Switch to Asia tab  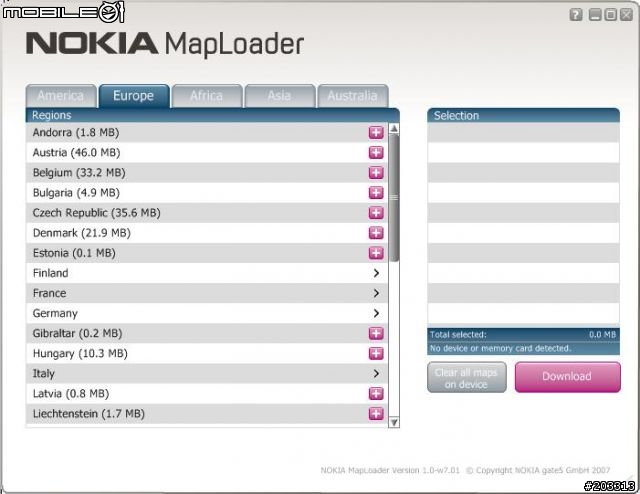pyautogui.click(x=280, y=96)
